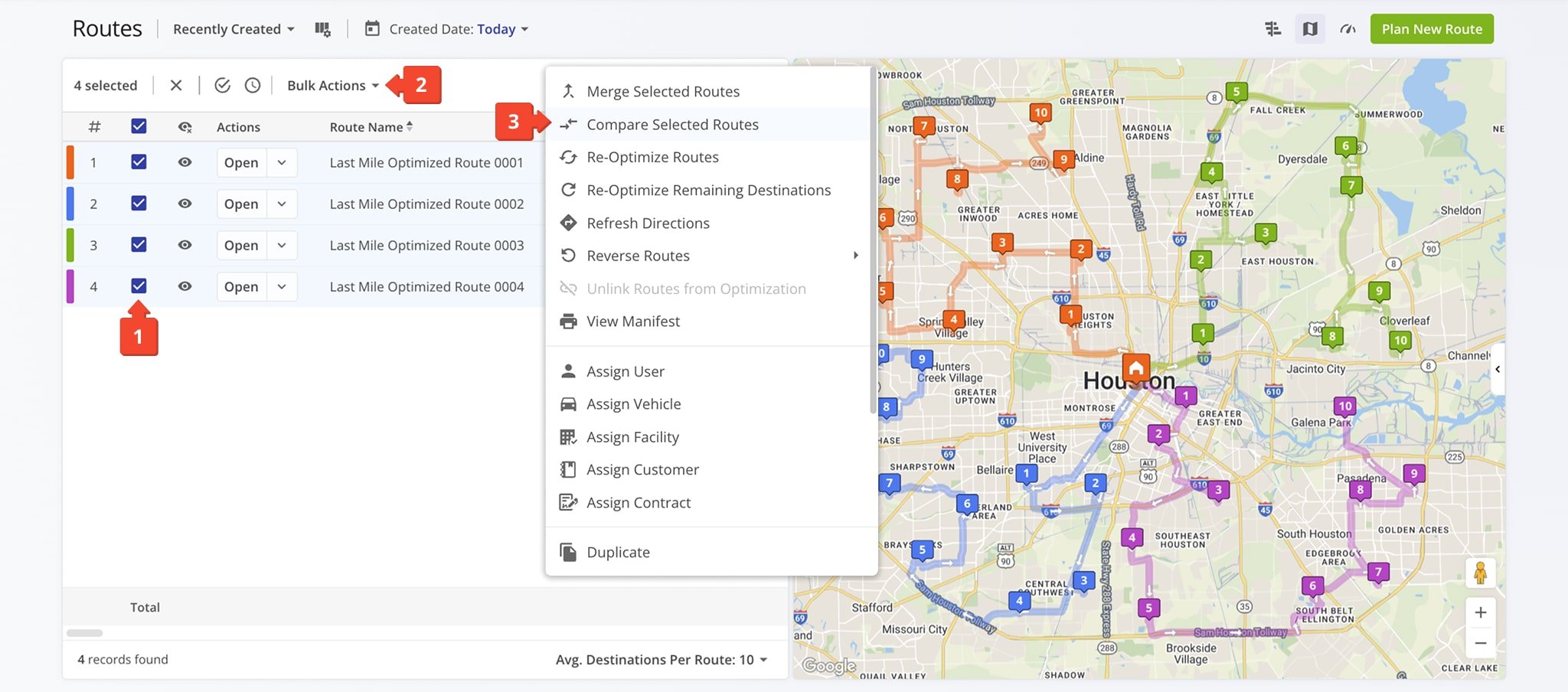
Task: Open the Bulk Actions dropdown
Action: click(332, 85)
